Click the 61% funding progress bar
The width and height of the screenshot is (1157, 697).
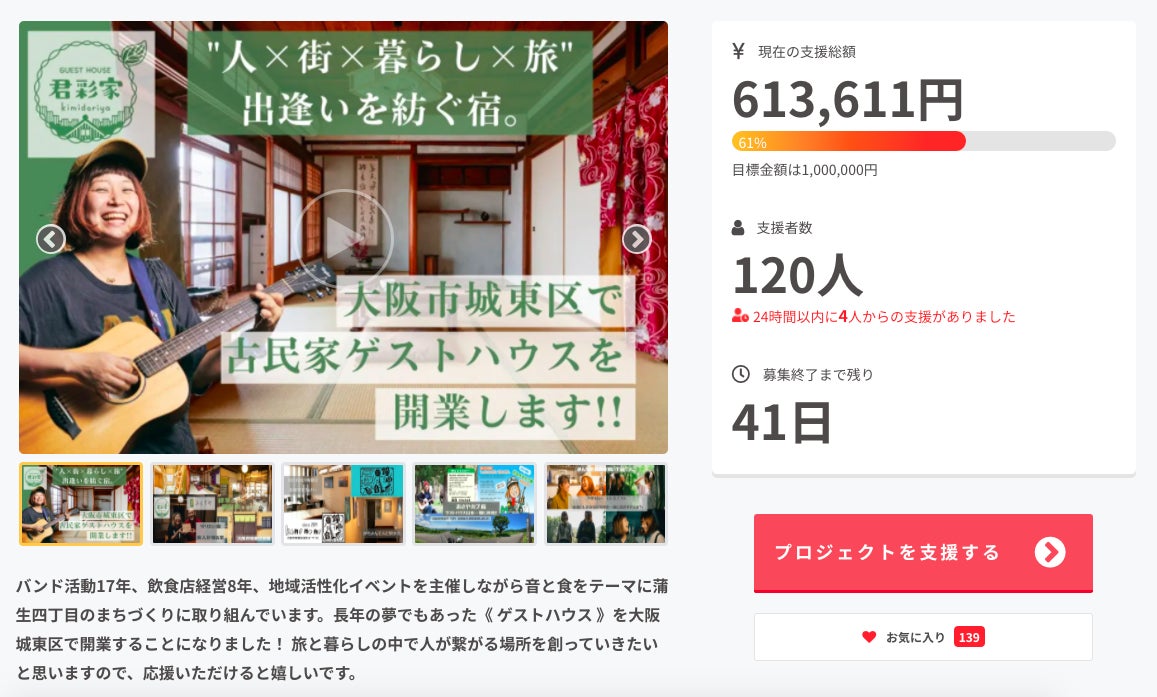923,141
